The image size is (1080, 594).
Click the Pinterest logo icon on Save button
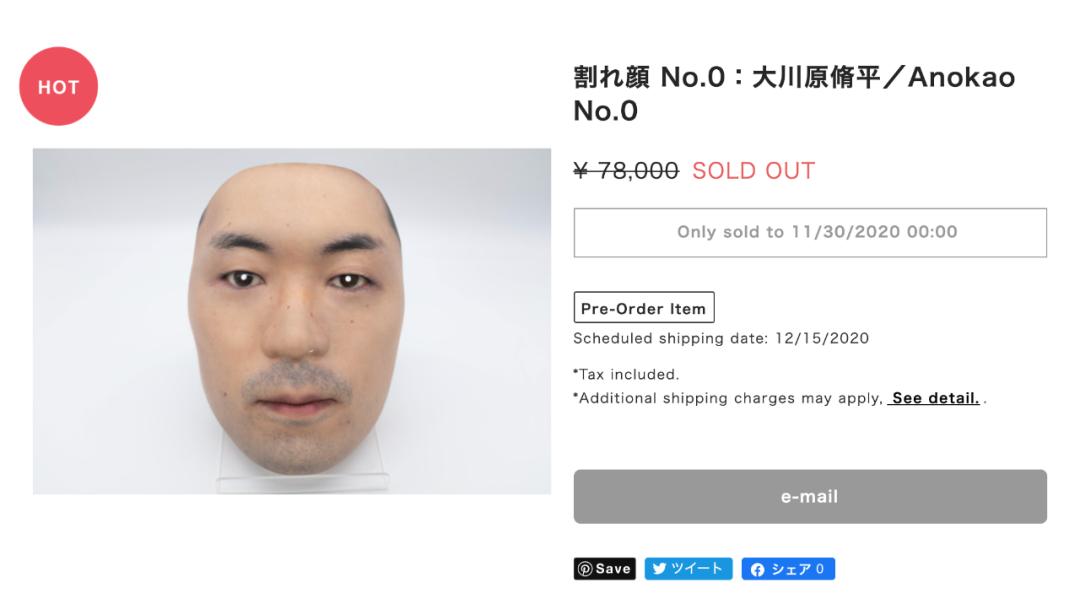point(586,568)
